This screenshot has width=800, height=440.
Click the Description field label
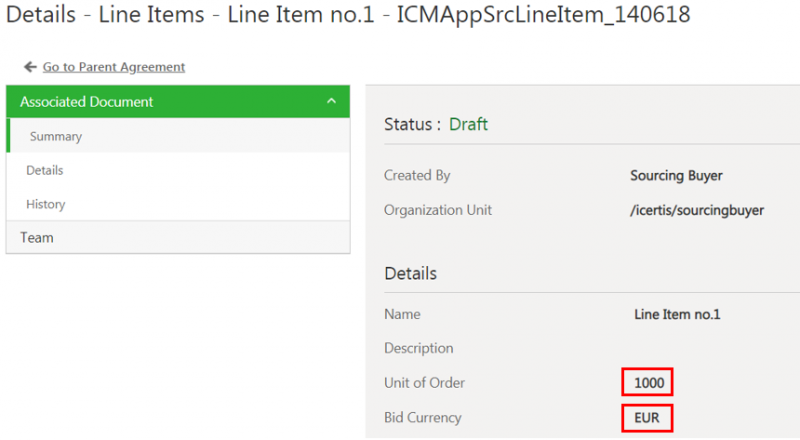pyautogui.click(x=418, y=348)
